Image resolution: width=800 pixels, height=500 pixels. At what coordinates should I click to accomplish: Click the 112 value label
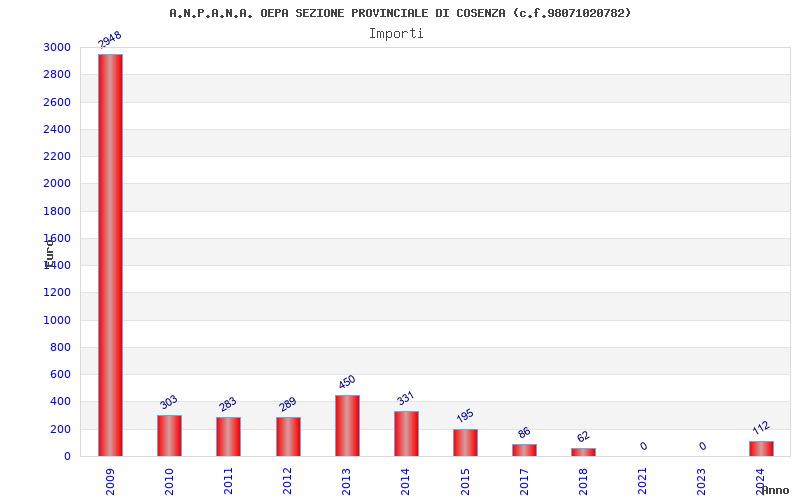761,428
